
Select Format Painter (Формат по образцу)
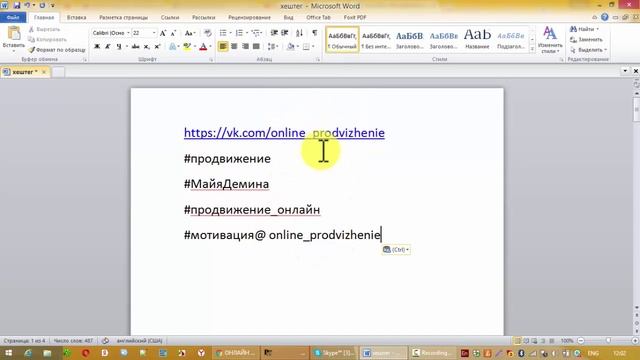[57, 50]
